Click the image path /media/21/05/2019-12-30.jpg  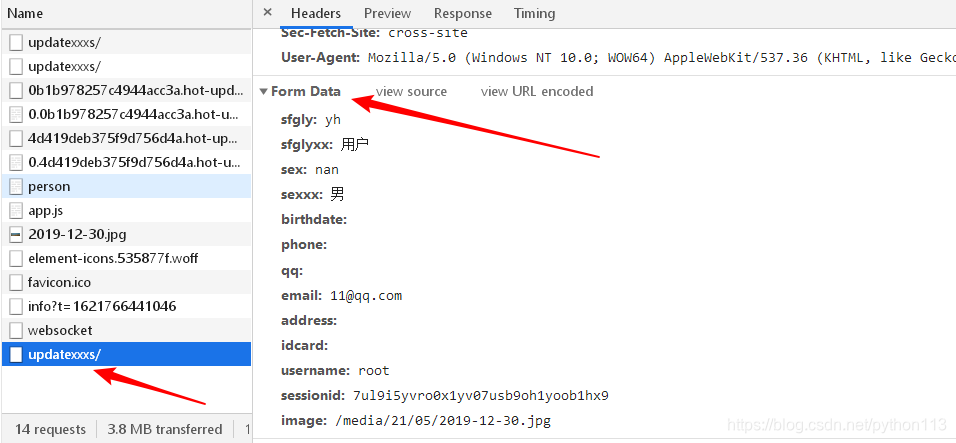pyautogui.click(x=442, y=420)
